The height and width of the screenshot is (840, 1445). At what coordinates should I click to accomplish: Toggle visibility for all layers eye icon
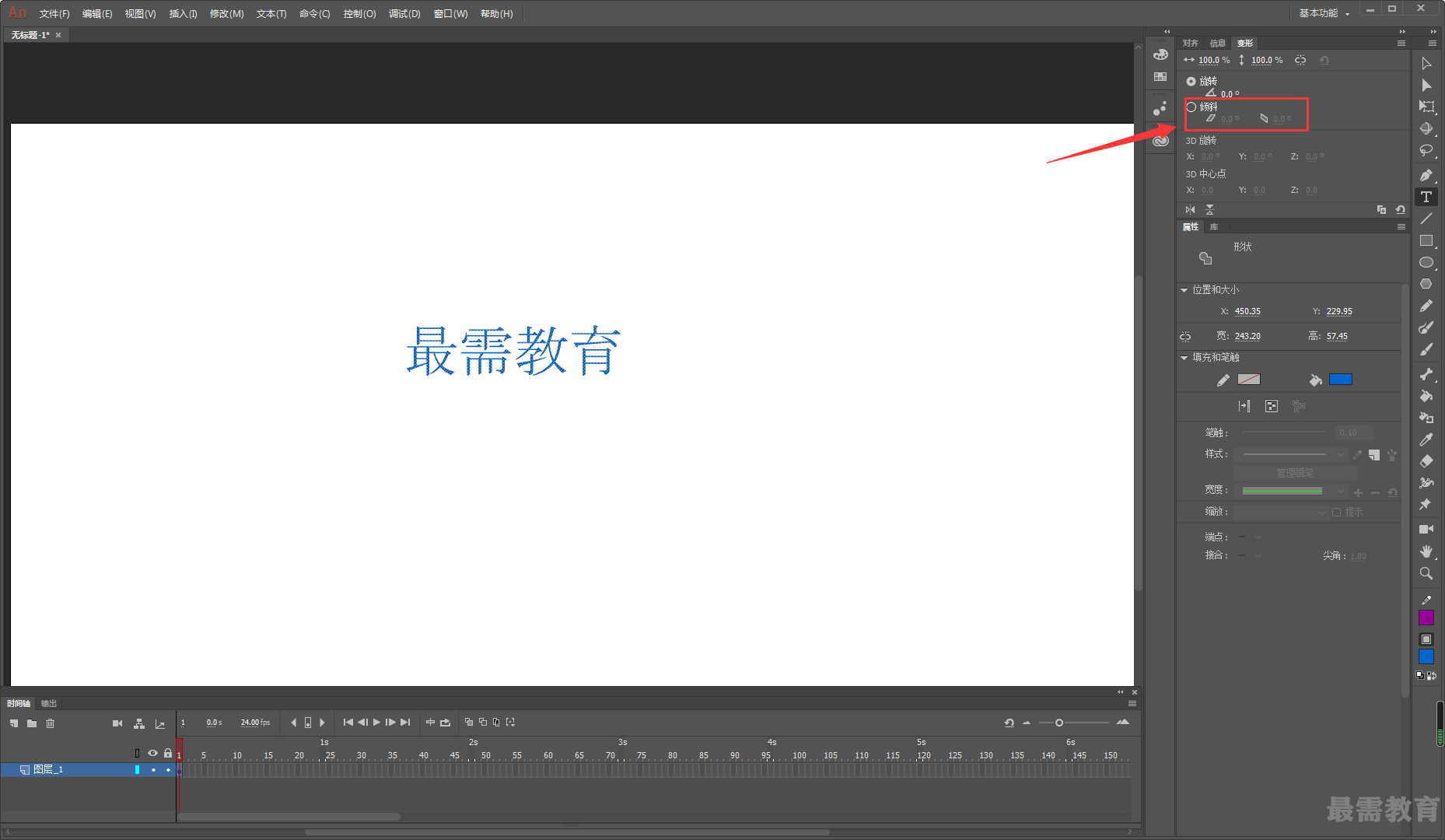[x=152, y=753]
